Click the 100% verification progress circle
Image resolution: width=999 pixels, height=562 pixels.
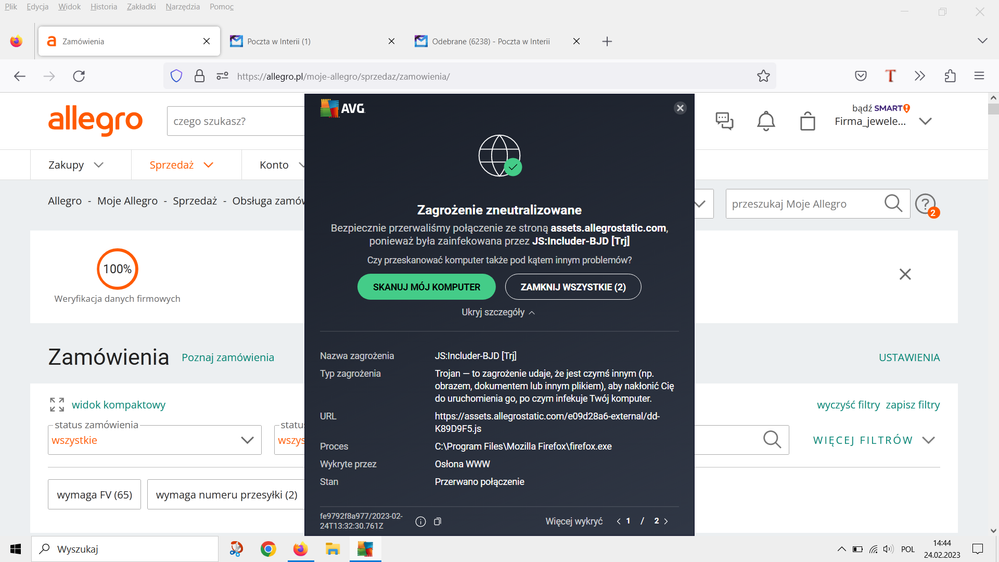pos(117,269)
